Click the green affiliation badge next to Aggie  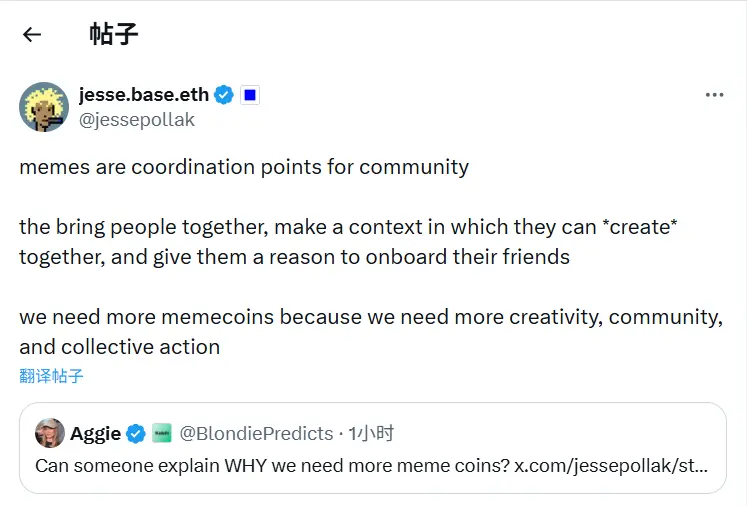(x=161, y=433)
